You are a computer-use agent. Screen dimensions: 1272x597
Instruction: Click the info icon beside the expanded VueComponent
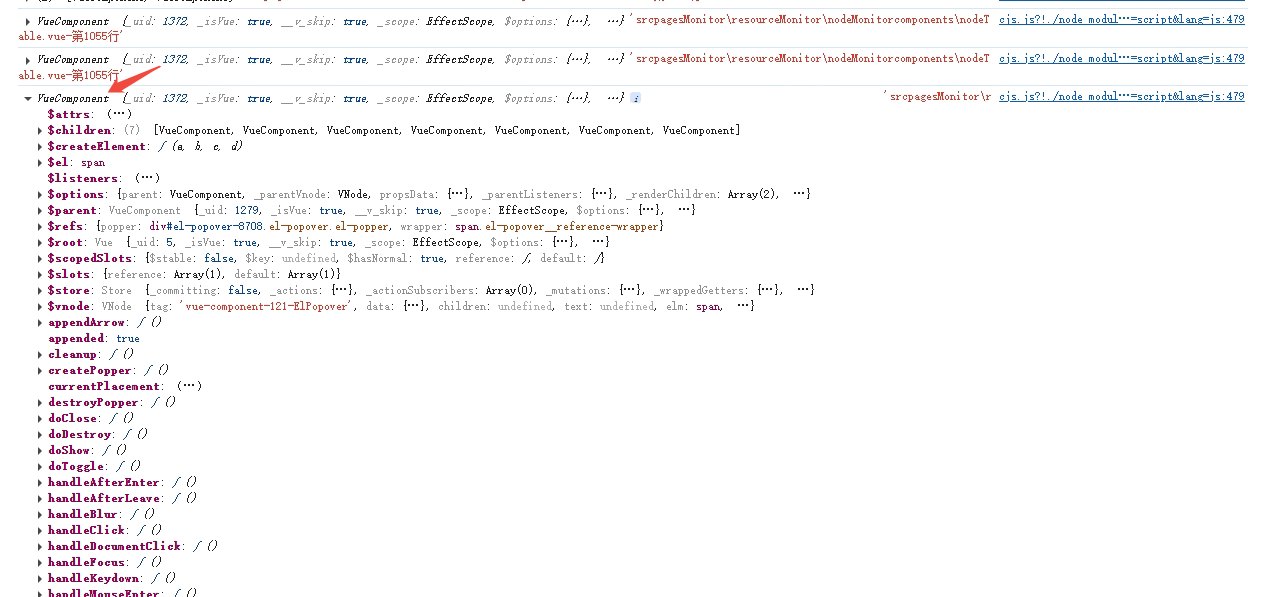point(636,98)
